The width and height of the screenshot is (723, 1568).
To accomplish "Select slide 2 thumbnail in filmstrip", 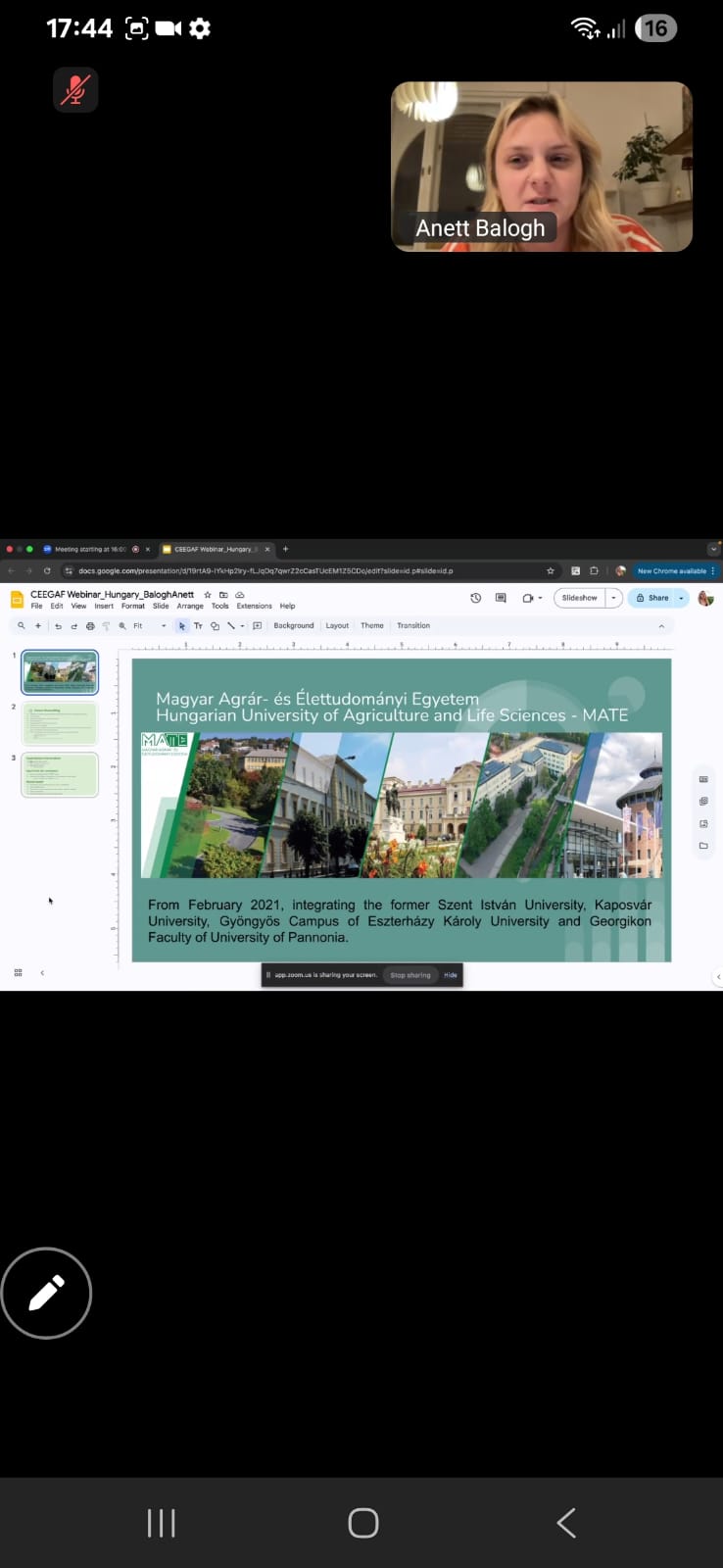I will (x=60, y=723).
